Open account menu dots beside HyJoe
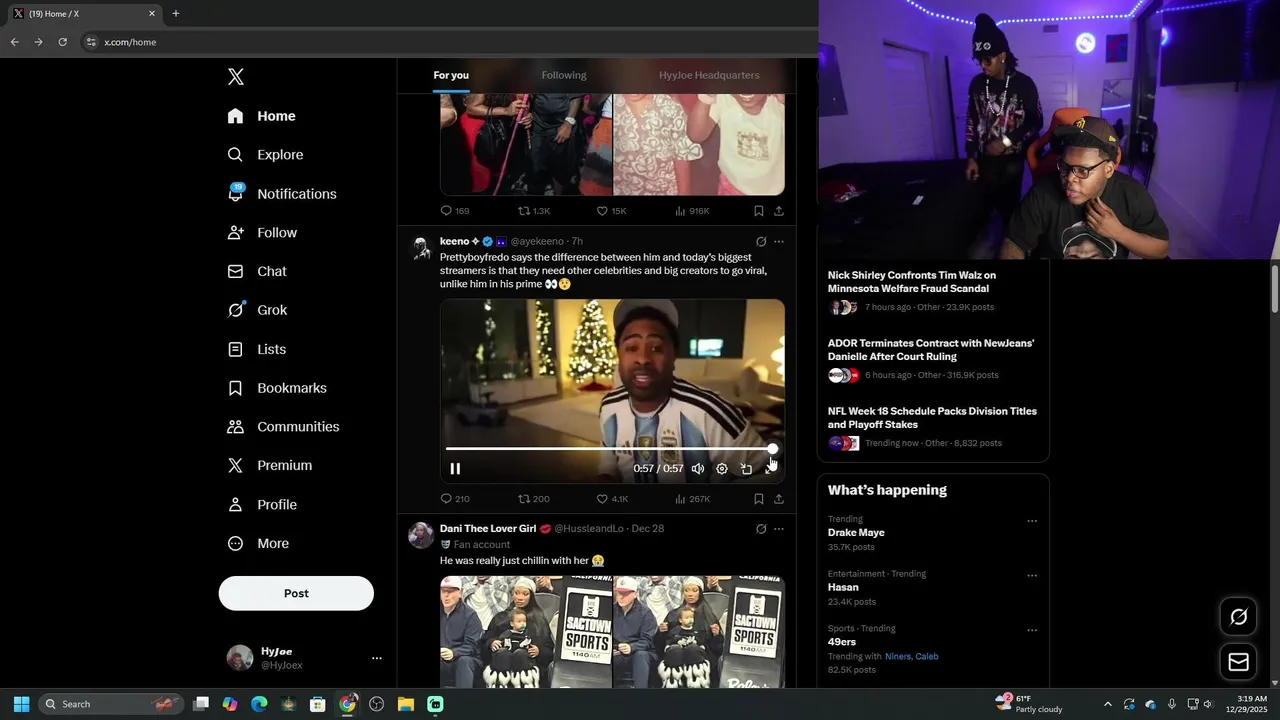Image resolution: width=1280 pixels, height=720 pixels. 377,658
